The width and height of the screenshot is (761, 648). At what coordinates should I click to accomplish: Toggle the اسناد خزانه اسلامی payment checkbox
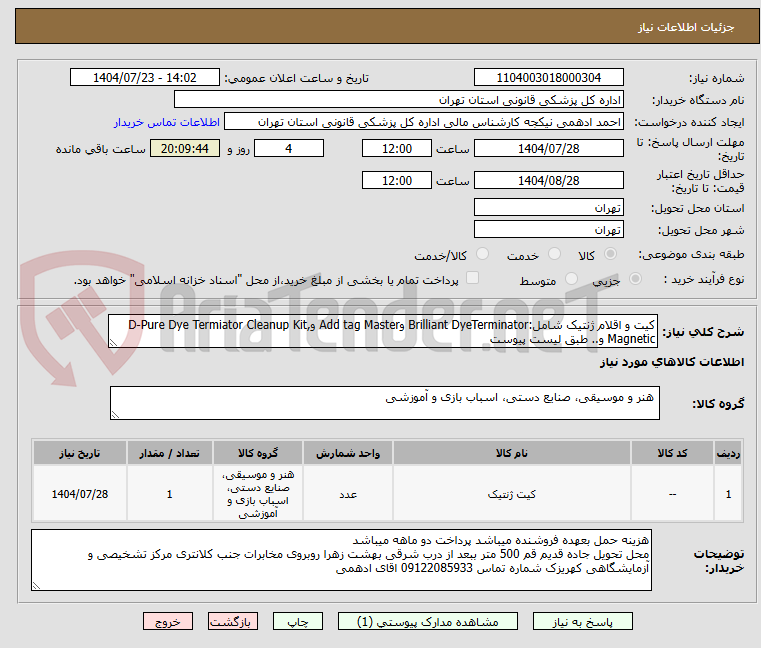pos(473,279)
